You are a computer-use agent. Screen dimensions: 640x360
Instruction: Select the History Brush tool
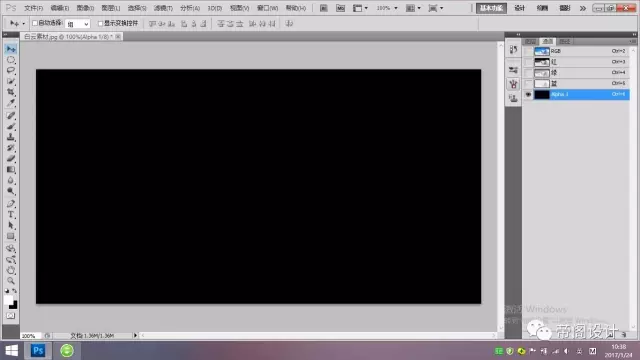(x=11, y=148)
